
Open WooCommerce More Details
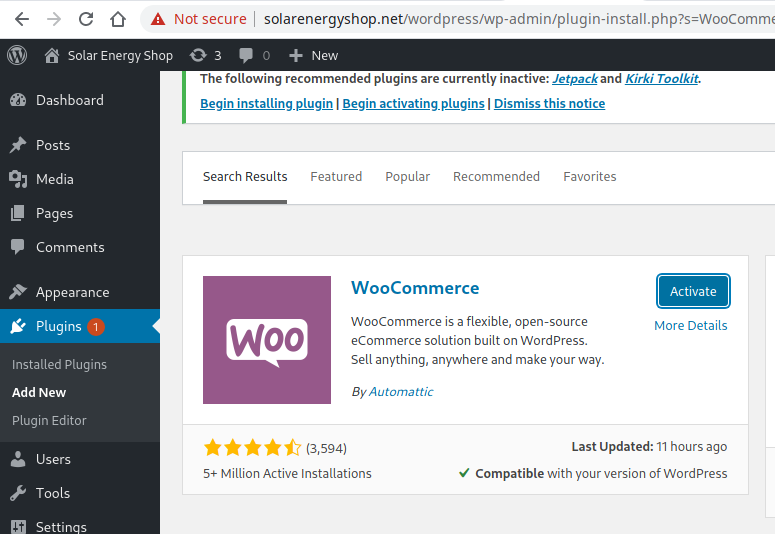point(690,326)
